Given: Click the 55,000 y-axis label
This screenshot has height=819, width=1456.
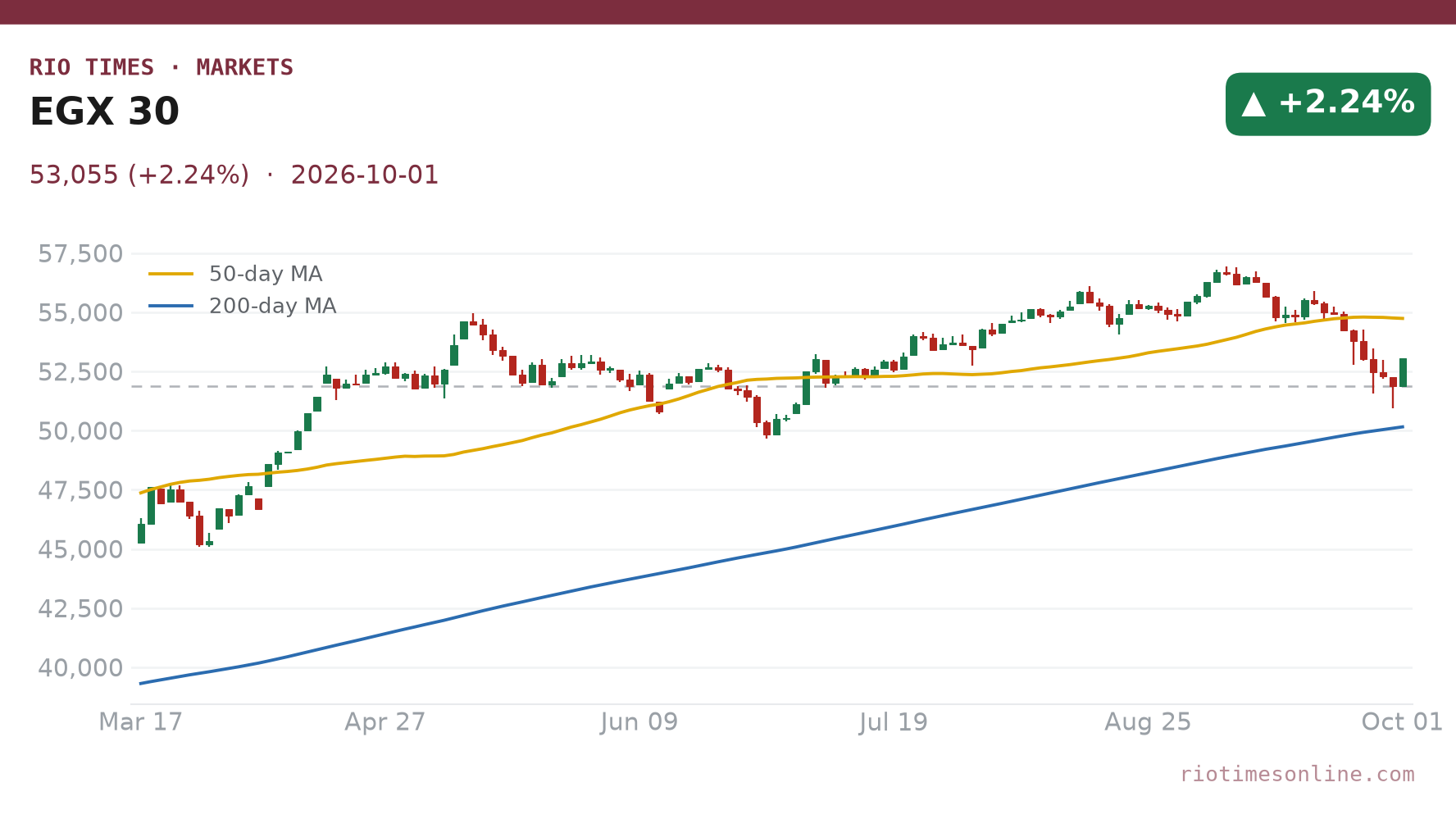Looking at the screenshot, I should (81, 313).
